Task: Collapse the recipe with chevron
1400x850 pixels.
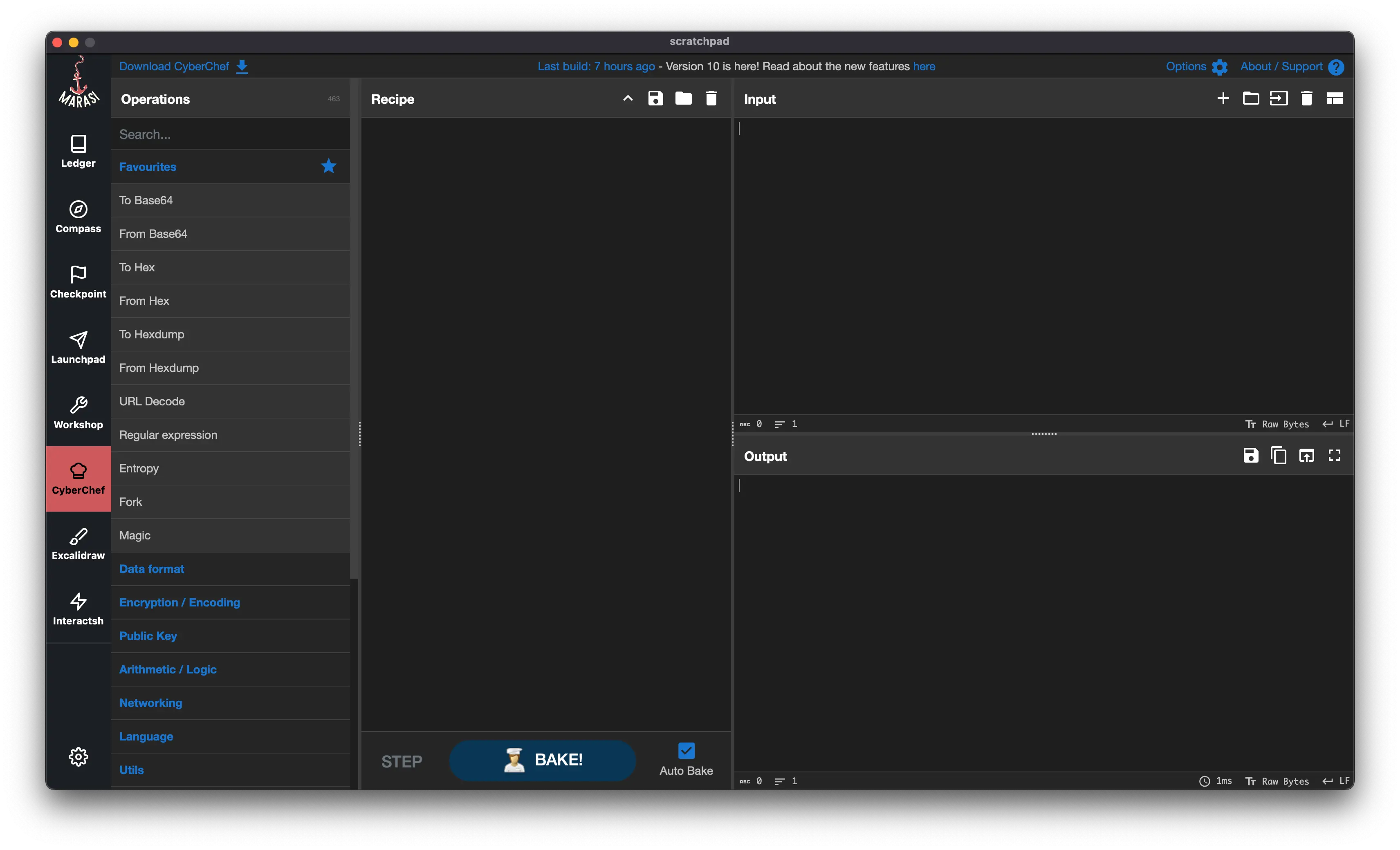Action: pyautogui.click(x=627, y=98)
